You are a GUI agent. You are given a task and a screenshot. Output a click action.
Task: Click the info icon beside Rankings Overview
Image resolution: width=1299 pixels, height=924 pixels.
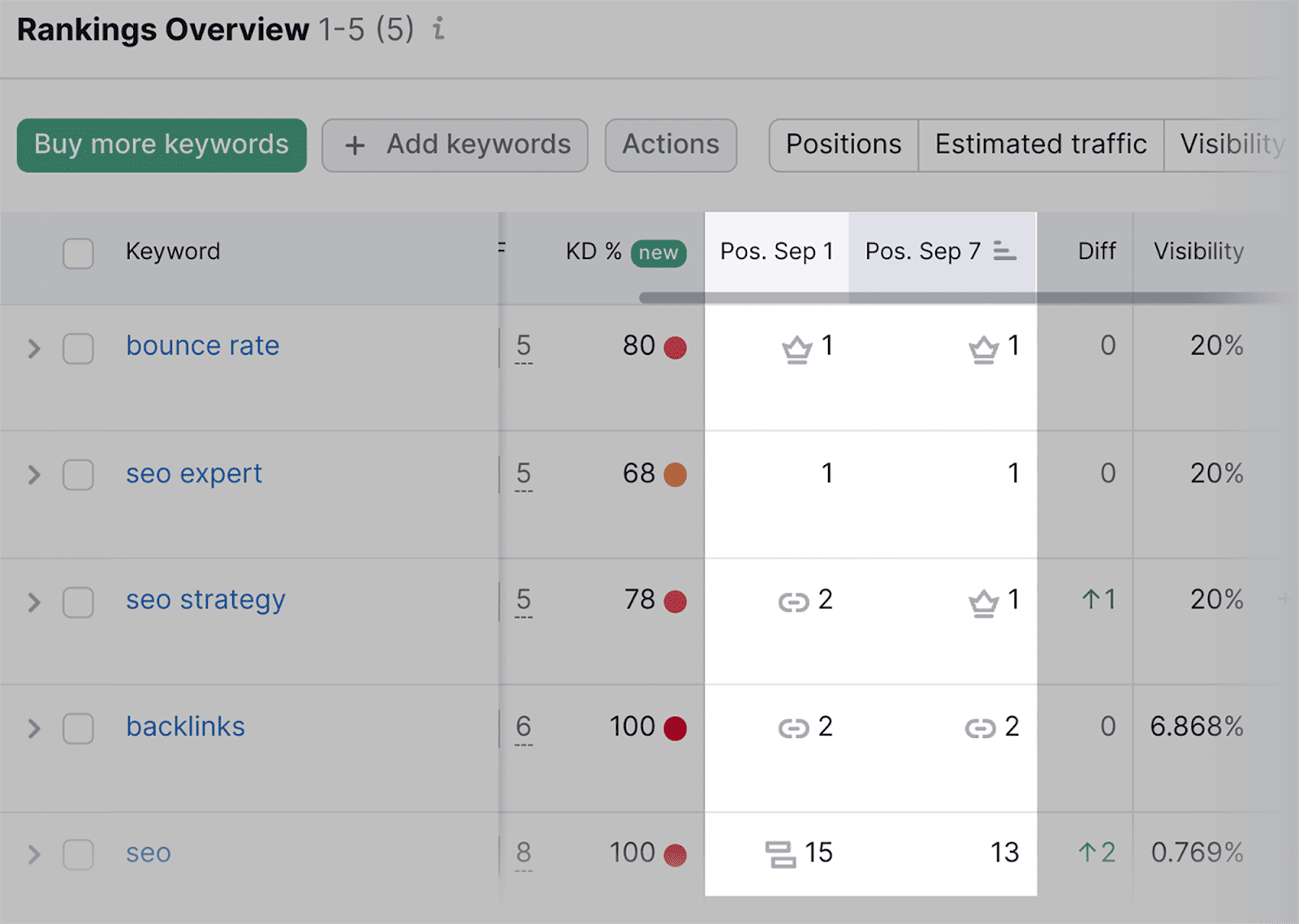pyautogui.click(x=438, y=29)
